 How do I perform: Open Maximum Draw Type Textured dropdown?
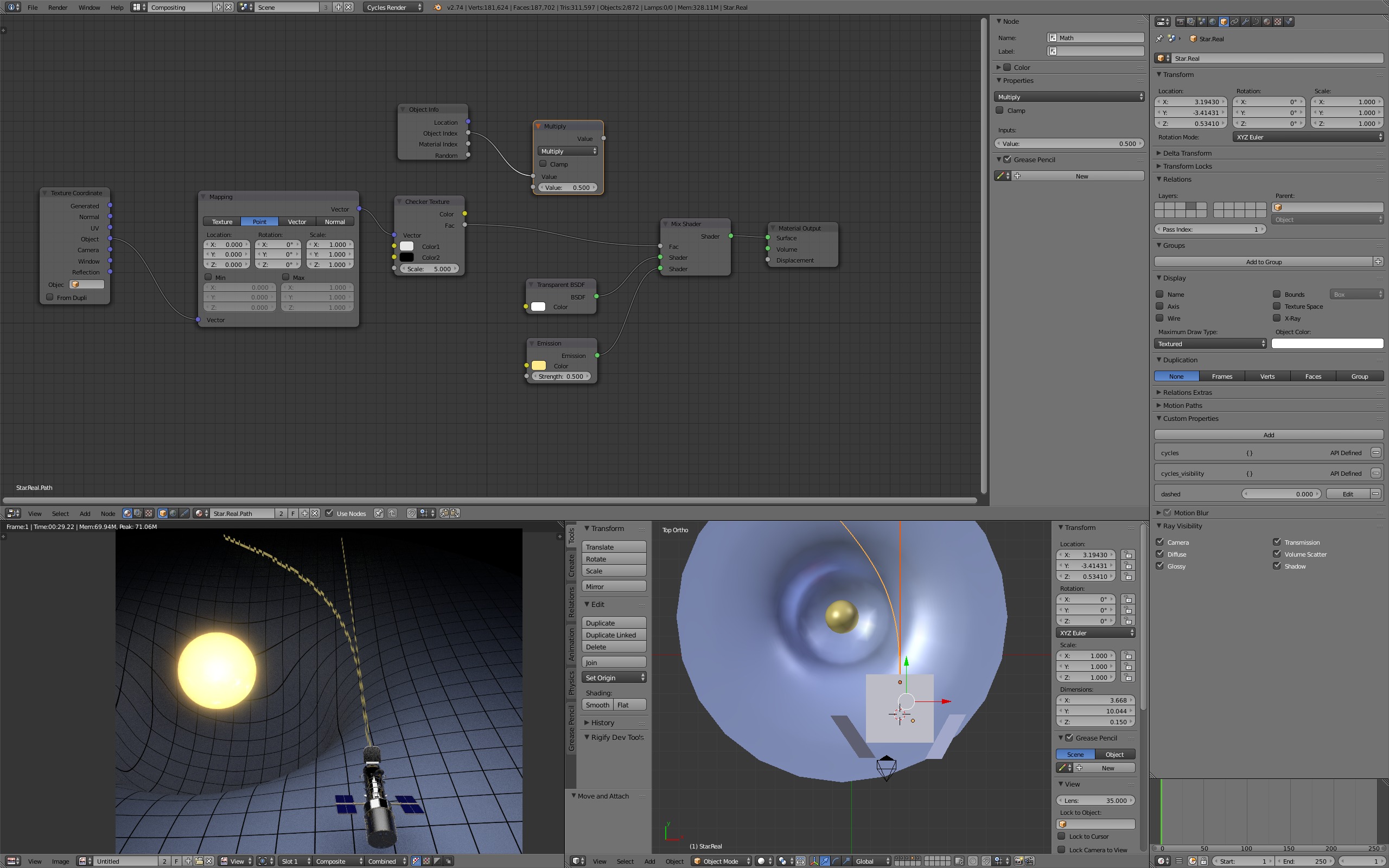1210,344
